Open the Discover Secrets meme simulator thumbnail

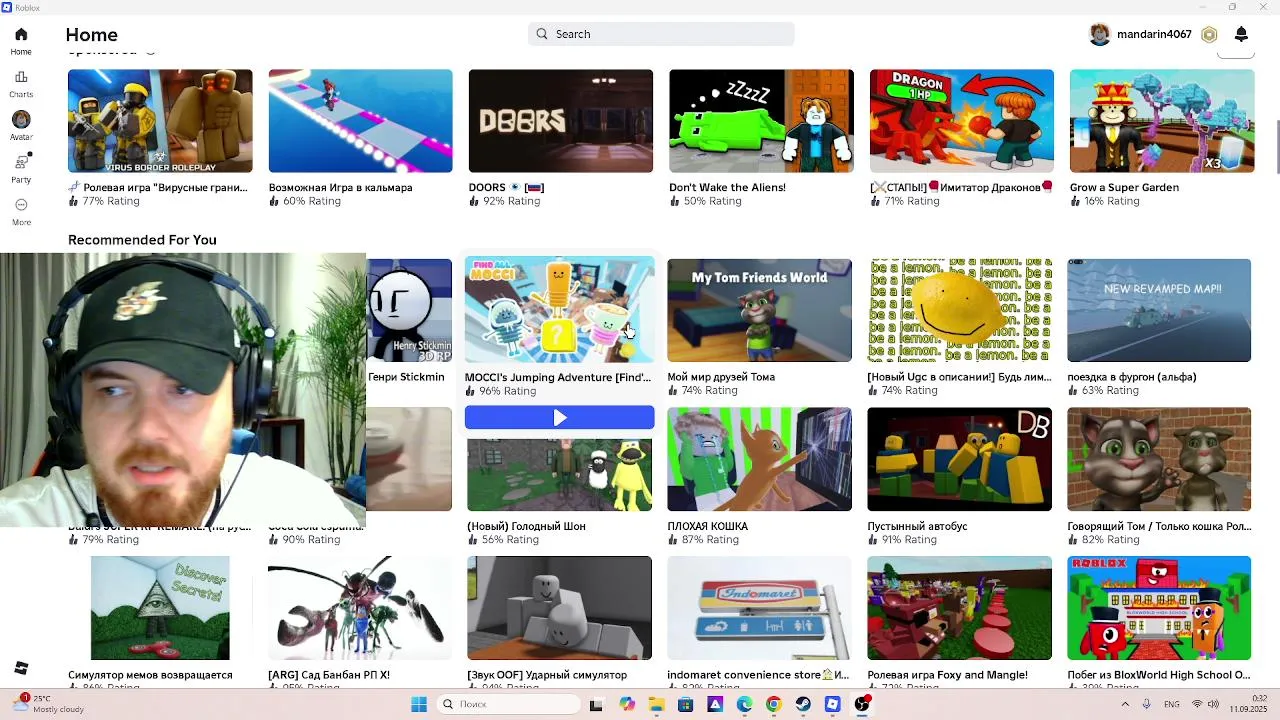click(x=160, y=608)
